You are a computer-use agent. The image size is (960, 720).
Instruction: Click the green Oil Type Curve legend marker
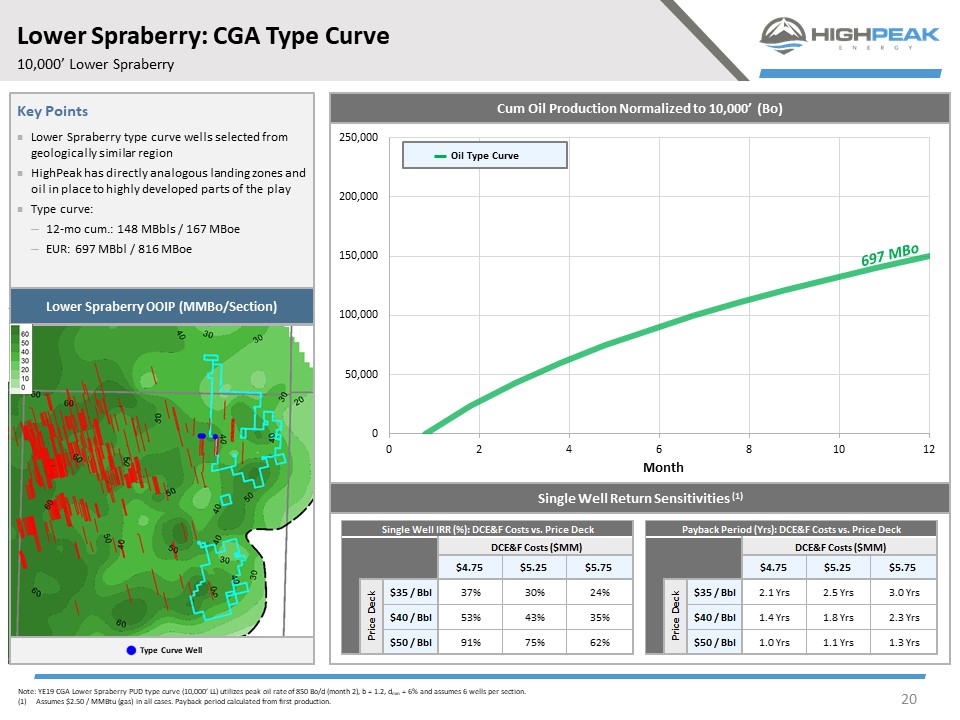click(440, 155)
